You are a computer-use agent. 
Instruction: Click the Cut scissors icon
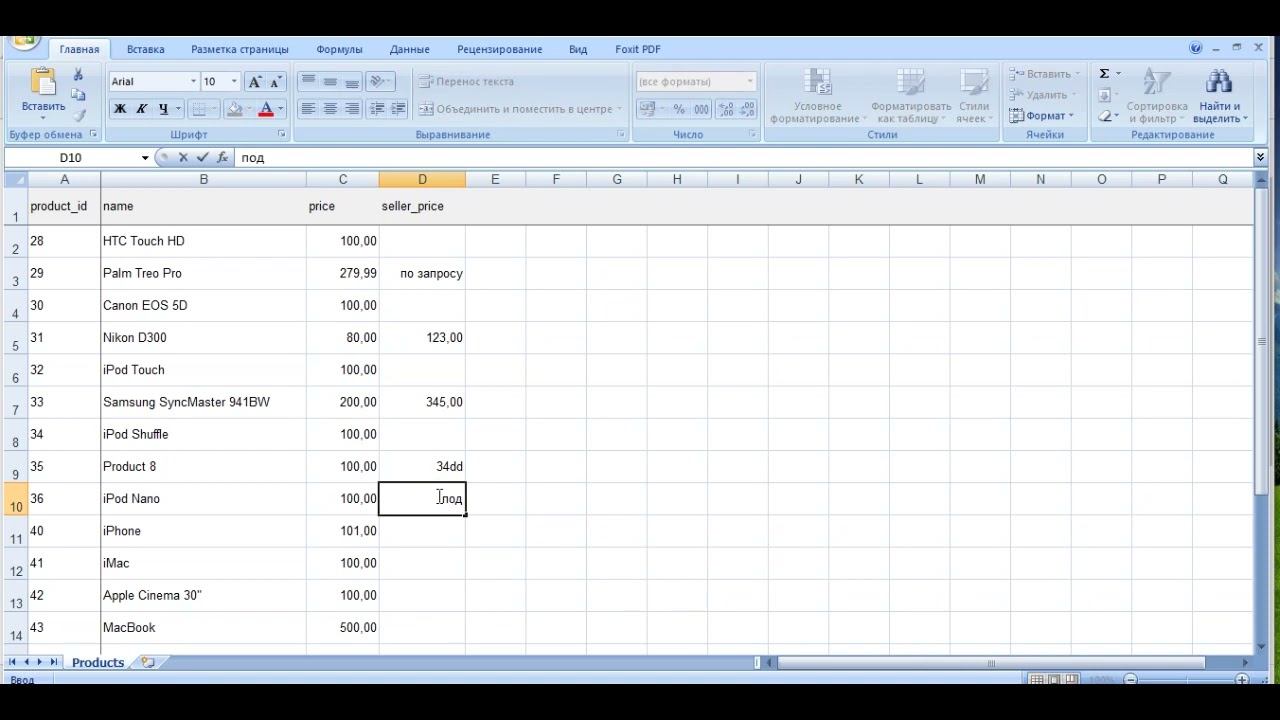pos(78,75)
